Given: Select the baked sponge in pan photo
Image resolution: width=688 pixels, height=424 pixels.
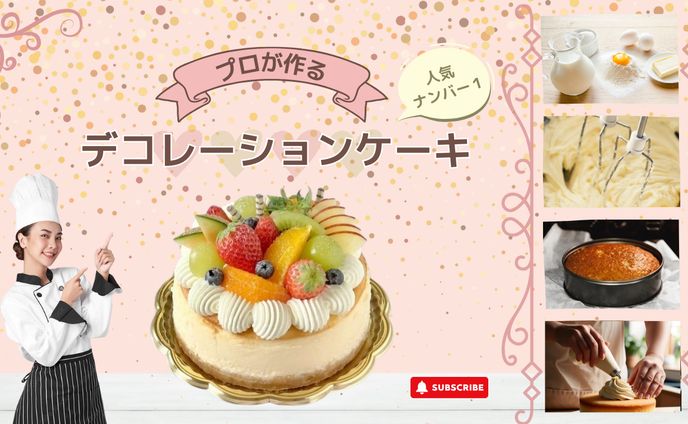Looking at the screenshot, I should [x=612, y=265].
